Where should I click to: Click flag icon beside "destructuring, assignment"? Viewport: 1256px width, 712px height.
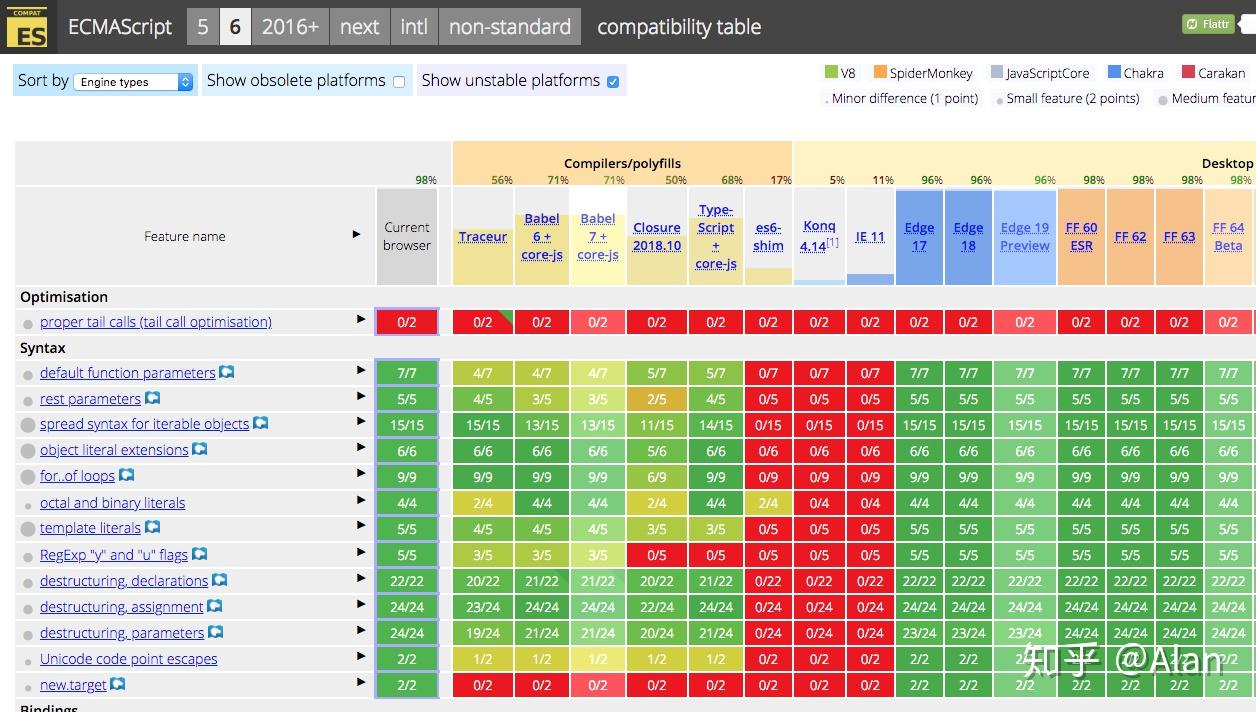[214, 606]
